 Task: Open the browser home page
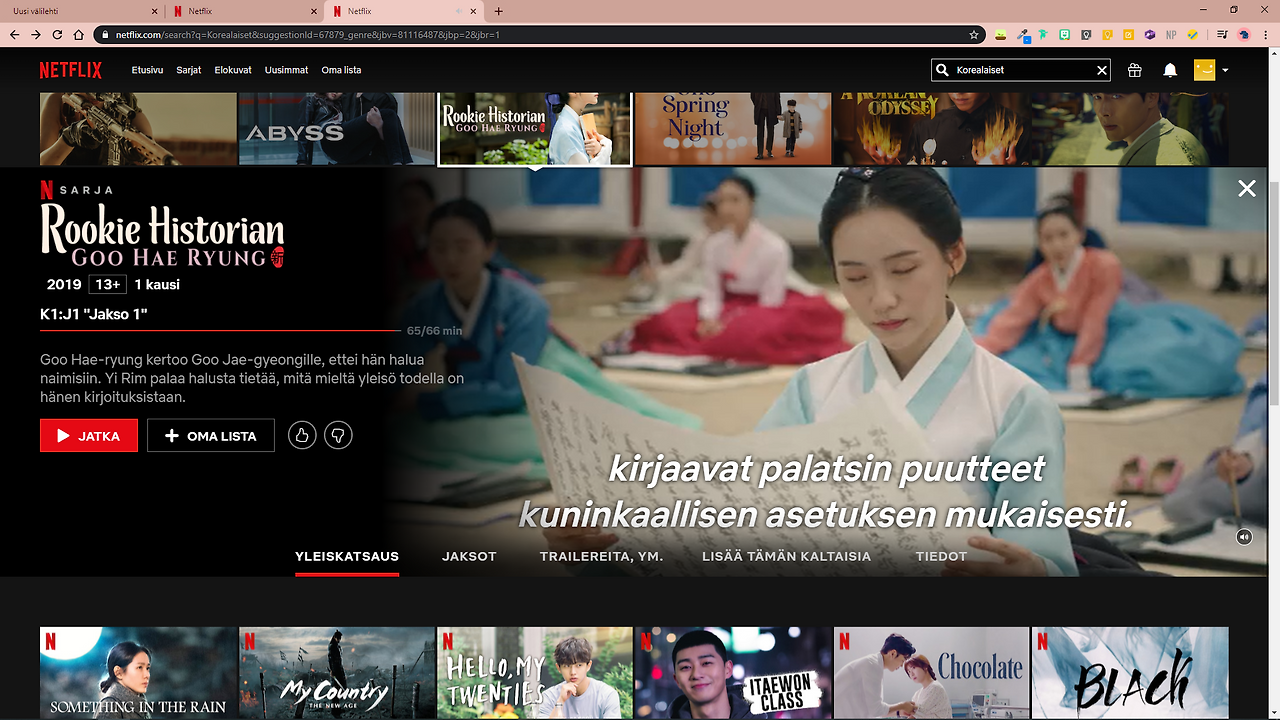80,34
